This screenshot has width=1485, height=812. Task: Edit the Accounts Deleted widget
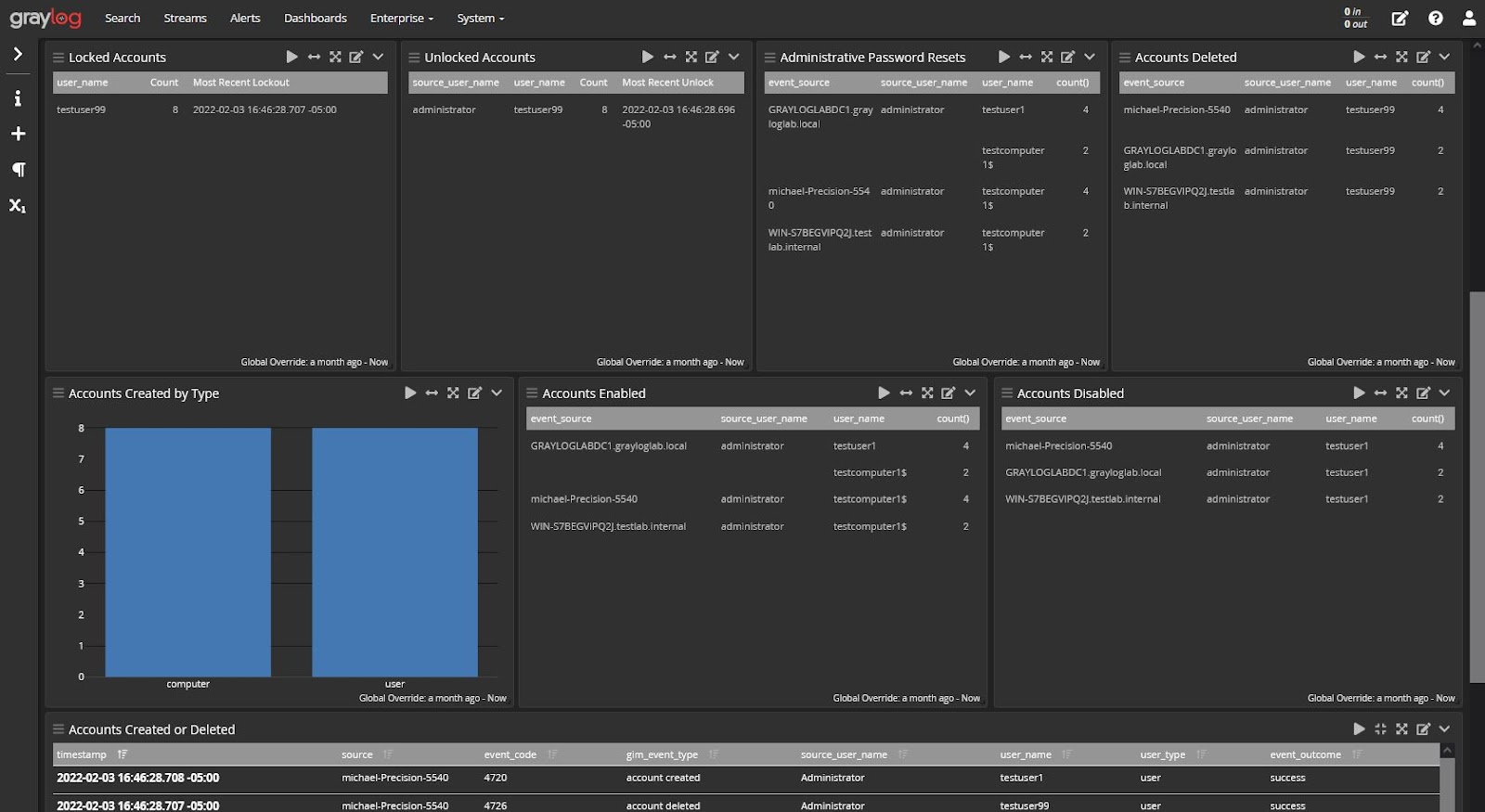pos(1423,57)
